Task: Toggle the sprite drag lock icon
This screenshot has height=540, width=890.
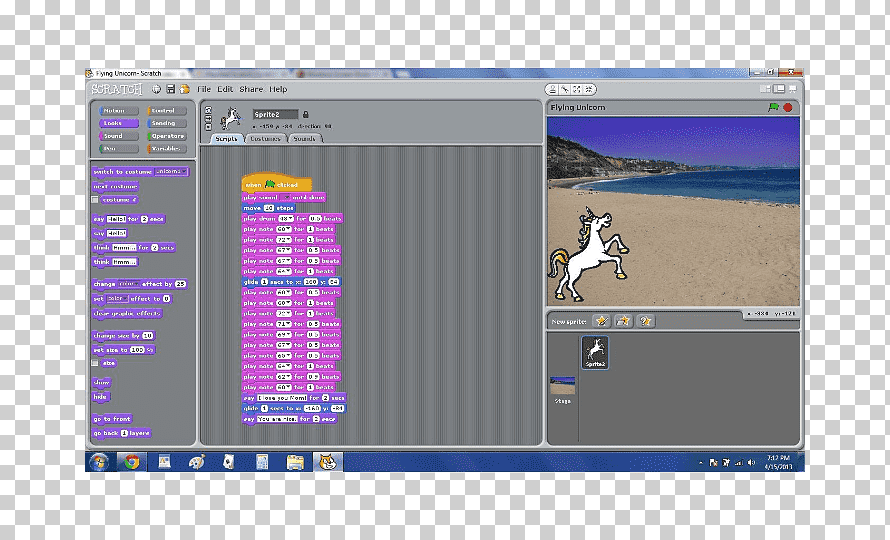Action: [x=305, y=115]
